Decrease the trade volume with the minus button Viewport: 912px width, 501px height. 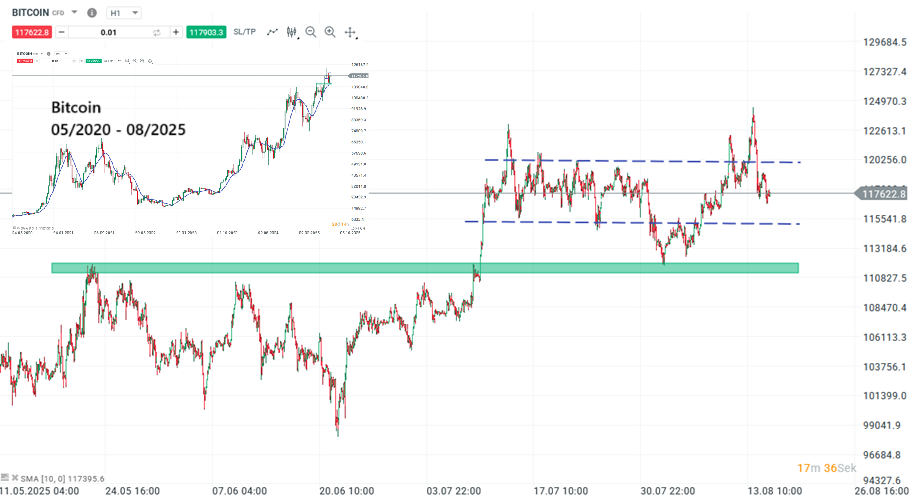click(x=62, y=32)
